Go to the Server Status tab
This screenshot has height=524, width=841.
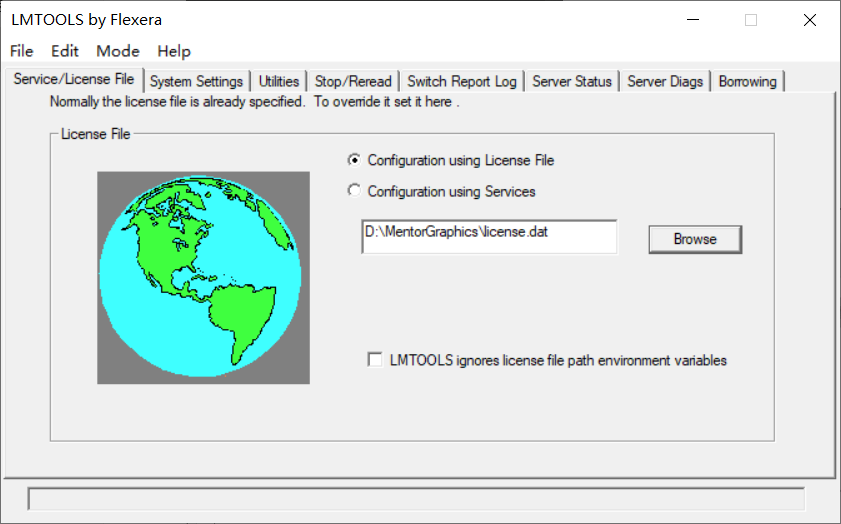[x=572, y=82]
